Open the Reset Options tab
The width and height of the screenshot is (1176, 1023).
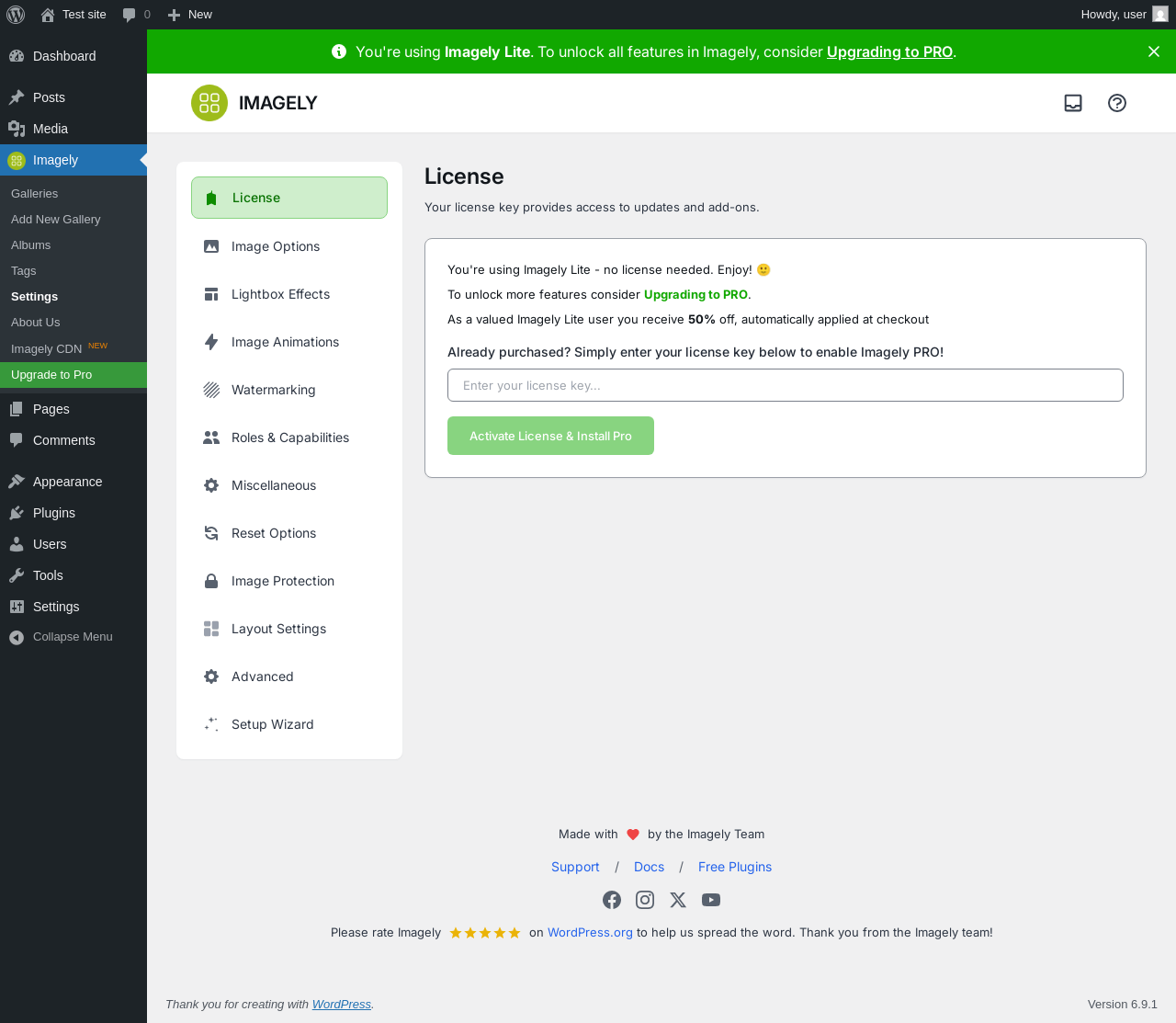point(289,533)
